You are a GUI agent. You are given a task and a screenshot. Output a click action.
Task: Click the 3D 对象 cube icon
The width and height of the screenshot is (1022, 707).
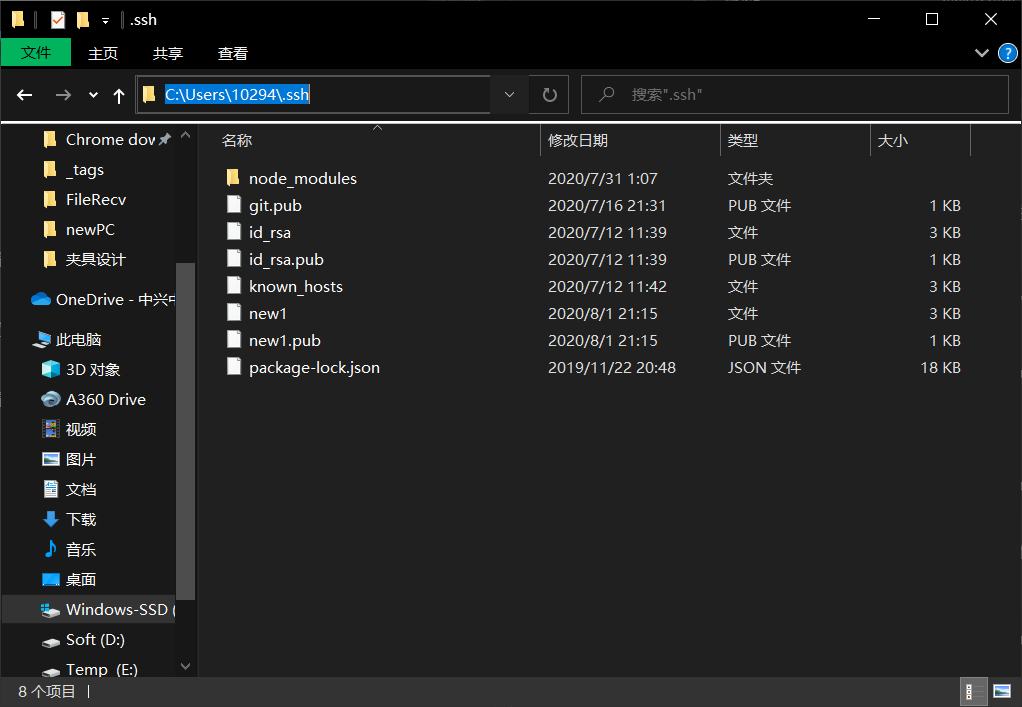[51, 369]
